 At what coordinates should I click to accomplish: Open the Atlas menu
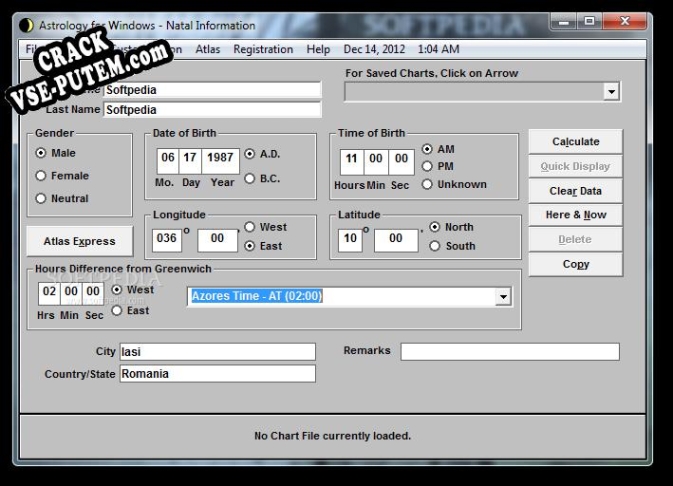pyautogui.click(x=208, y=49)
